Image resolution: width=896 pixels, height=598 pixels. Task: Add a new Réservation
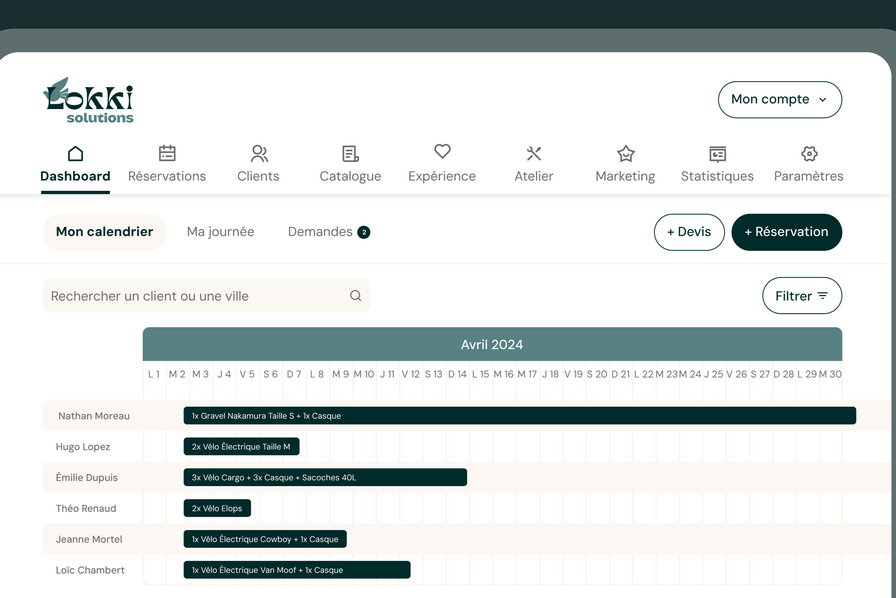pyautogui.click(x=786, y=232)
